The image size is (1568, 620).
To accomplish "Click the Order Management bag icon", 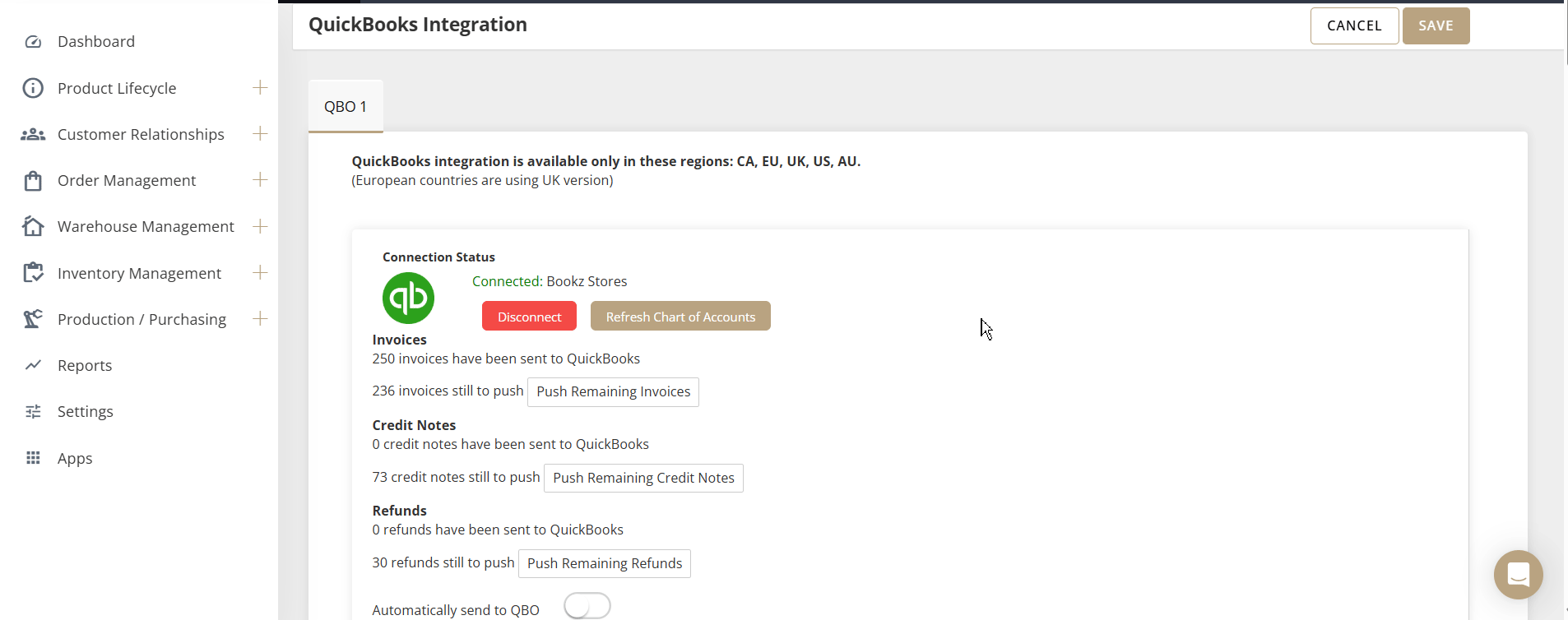I will click(x=33, y=181).
